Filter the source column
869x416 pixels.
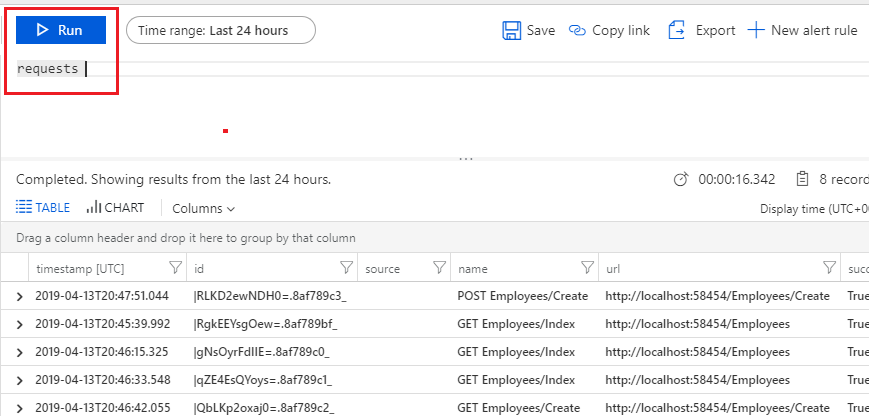pyautogui.click(x=439, y=268)
